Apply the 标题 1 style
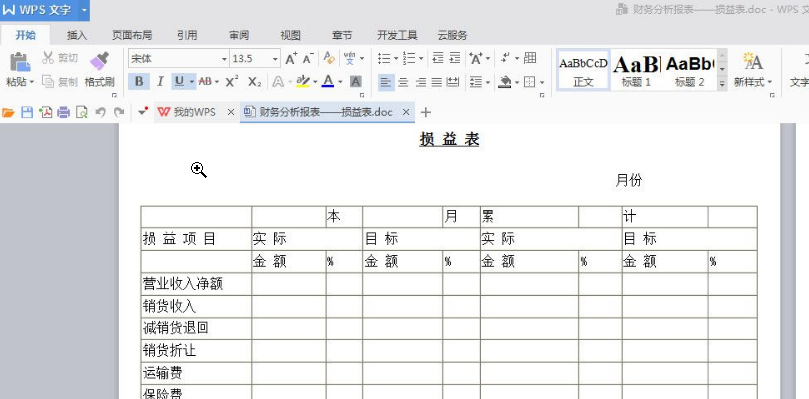809x399 pixels. pos(636,70)
